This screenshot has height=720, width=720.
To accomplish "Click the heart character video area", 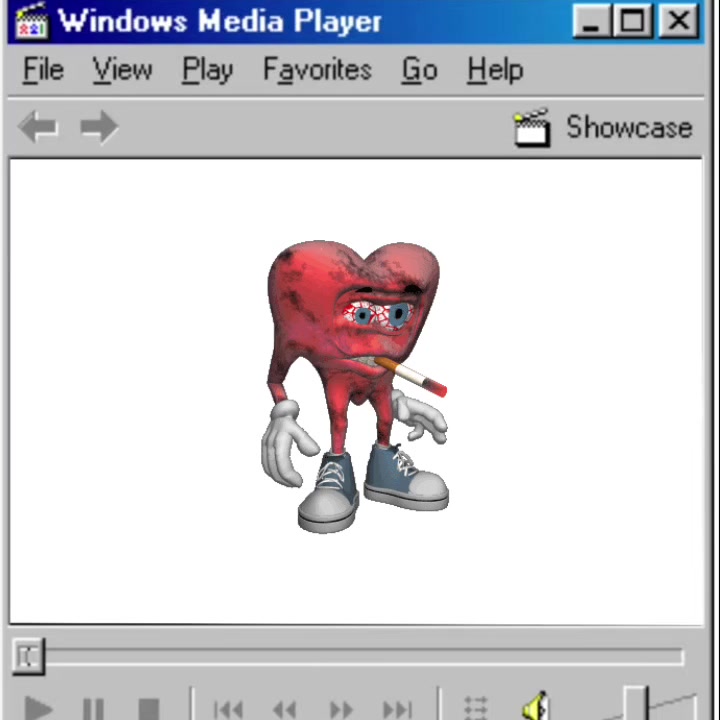I will tap(356, 391).
